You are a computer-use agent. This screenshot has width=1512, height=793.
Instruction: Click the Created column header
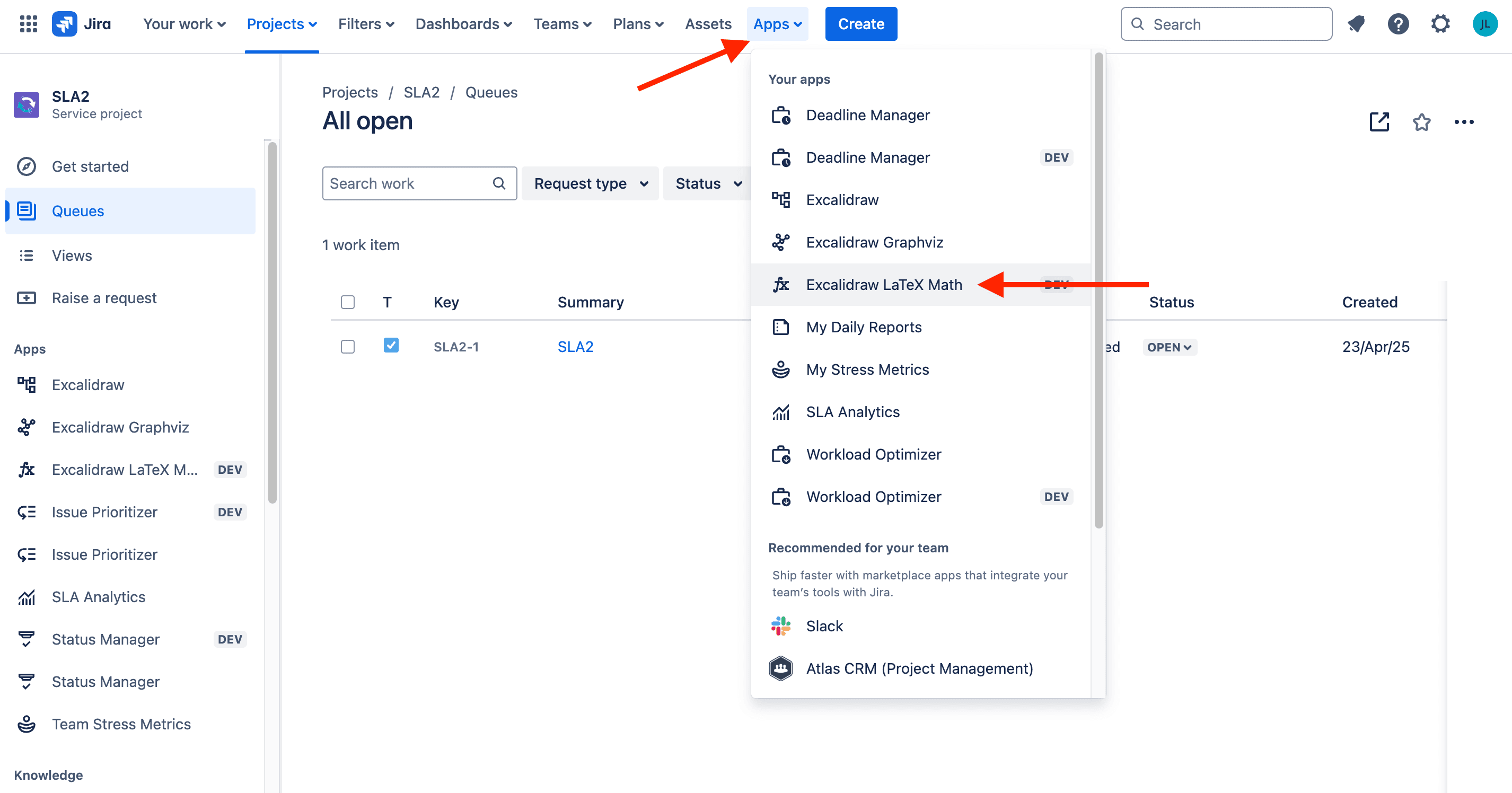tap(1369, 302)
